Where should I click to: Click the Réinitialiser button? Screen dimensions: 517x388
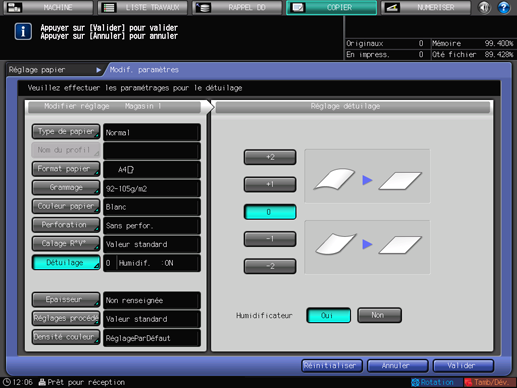pos(332,366)
